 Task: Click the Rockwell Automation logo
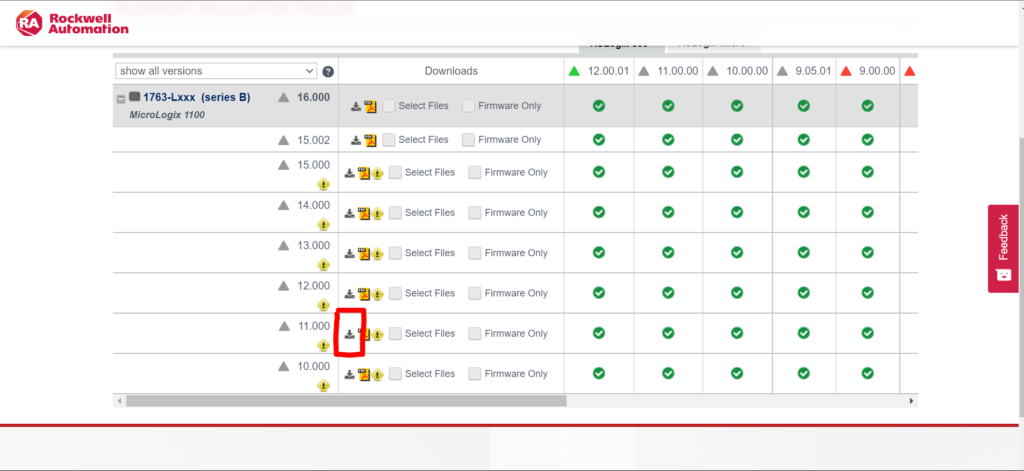[x=72, y=24]
